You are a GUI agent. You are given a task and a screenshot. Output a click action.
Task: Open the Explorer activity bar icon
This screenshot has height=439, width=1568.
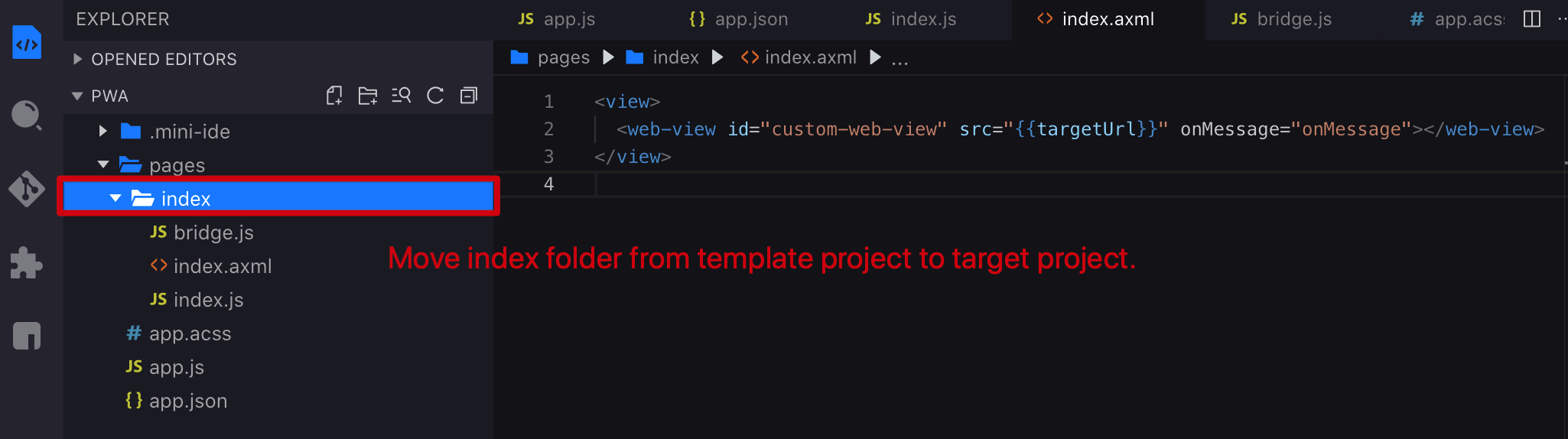(x=27, y=43)
